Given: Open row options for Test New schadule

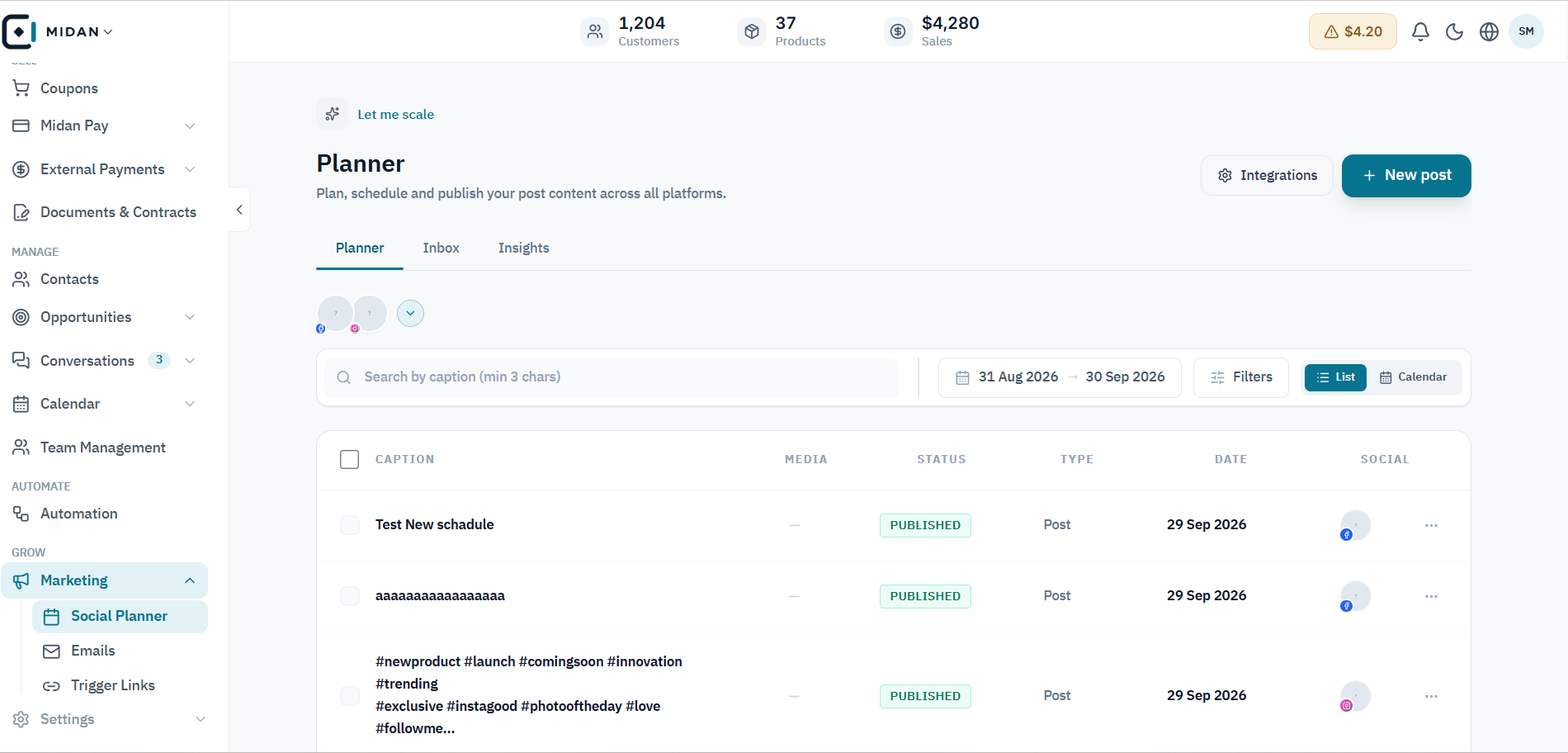Looking at the screenshot, I should pyautogui.click(x=1431, y=525).
